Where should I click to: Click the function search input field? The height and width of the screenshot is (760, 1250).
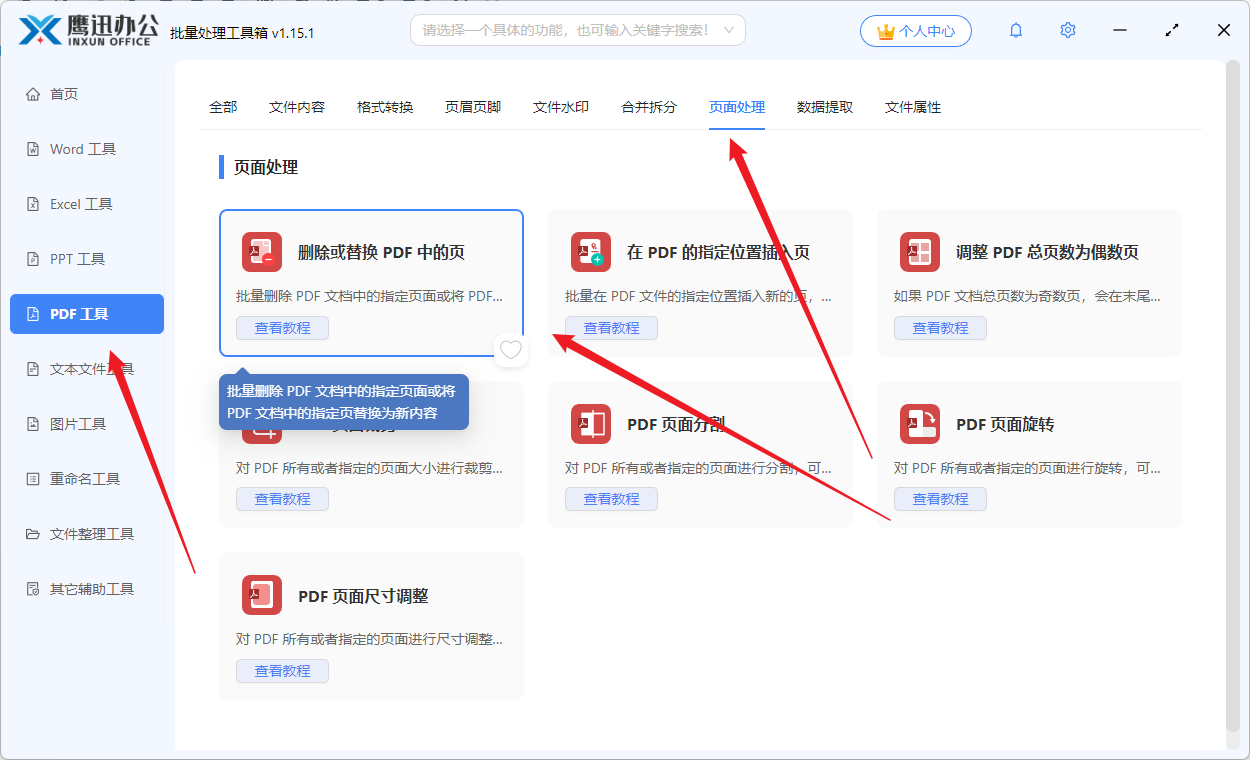[x=578, y=30]
